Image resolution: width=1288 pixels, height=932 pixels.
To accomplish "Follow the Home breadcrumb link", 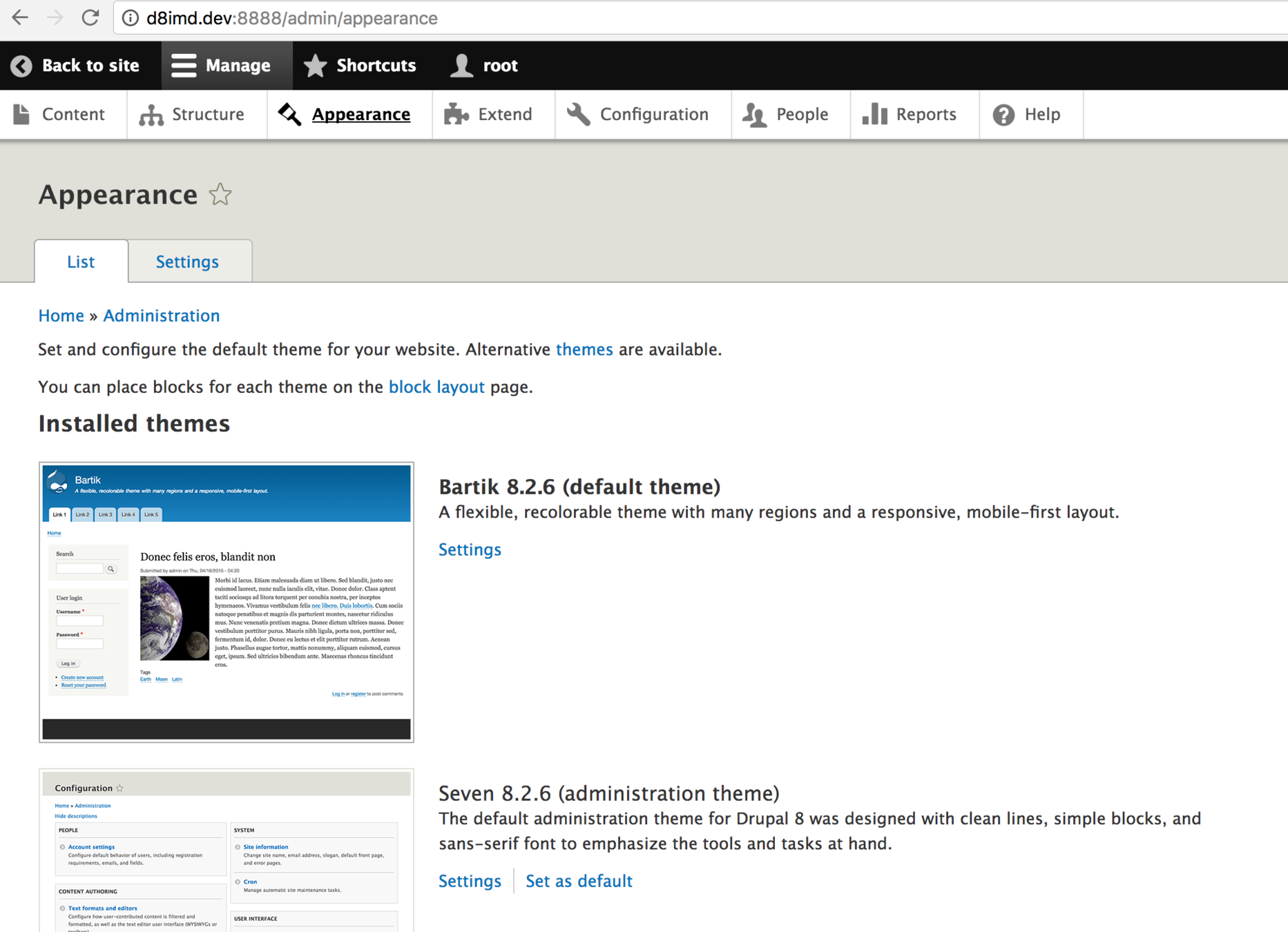I will [61, 315].
